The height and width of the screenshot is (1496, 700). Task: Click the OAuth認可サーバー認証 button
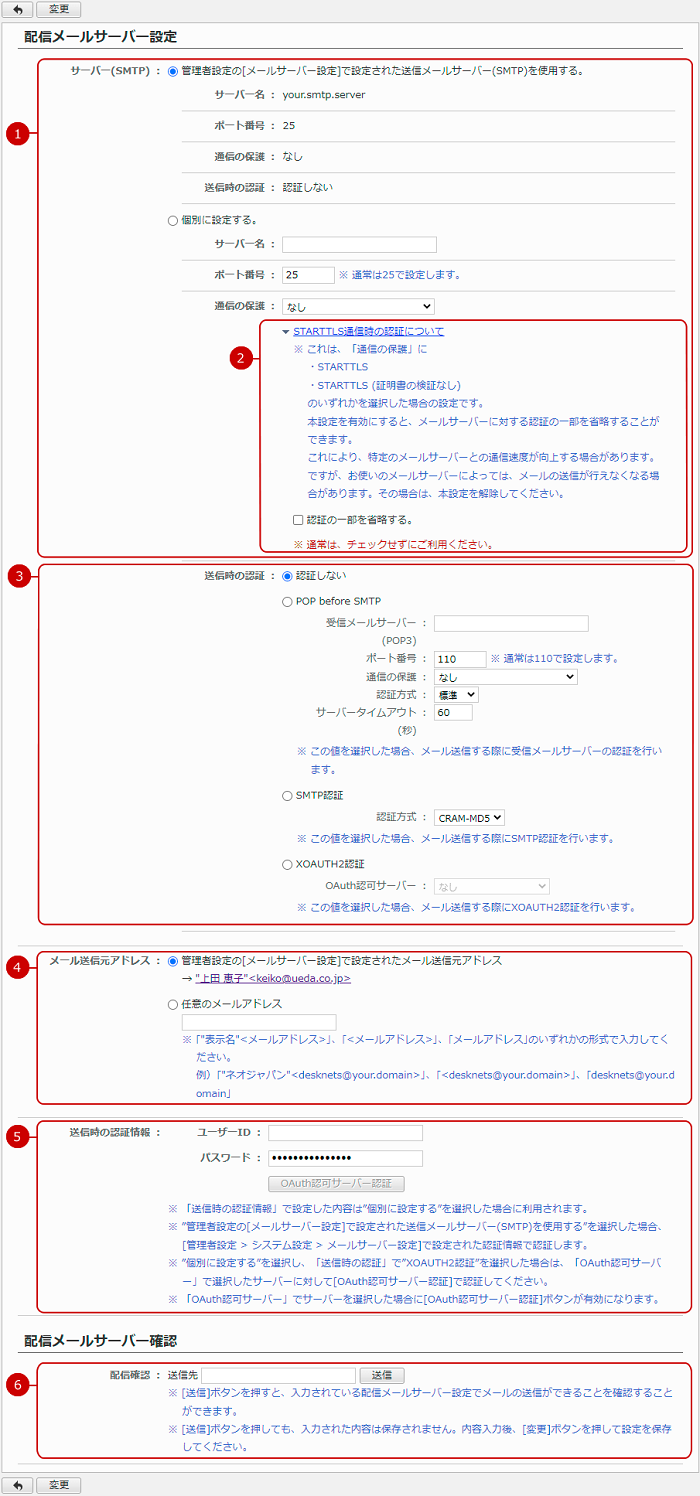(x=336, y=1184)
